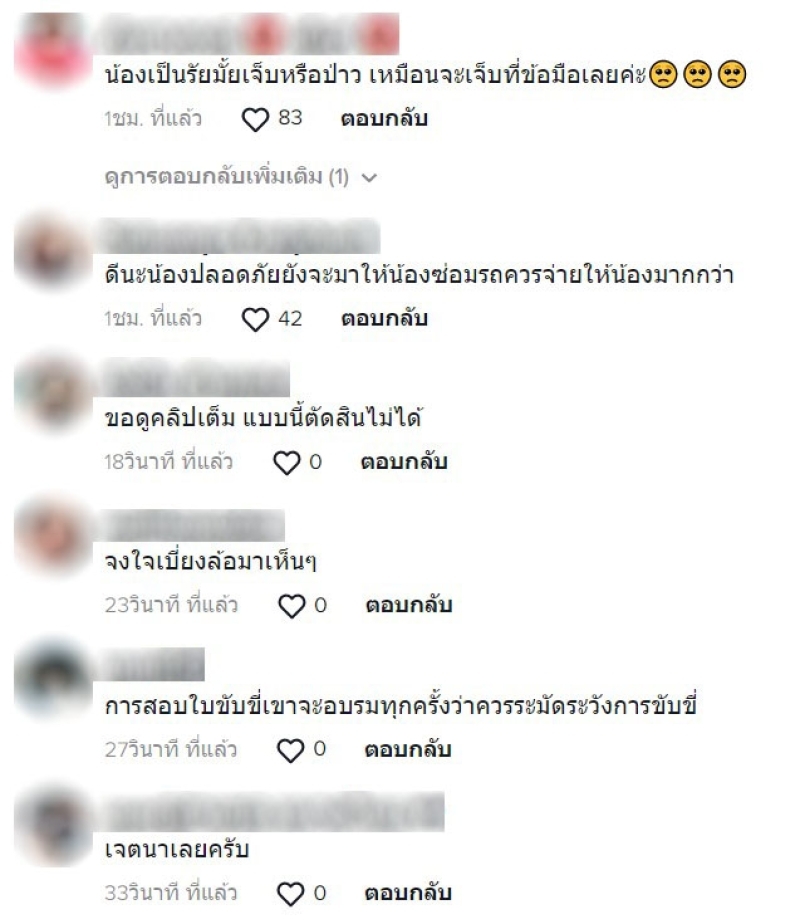Click ตอบกลับ on the 33-second-old comment
The image size is (800, 924).
pos(408,893)
